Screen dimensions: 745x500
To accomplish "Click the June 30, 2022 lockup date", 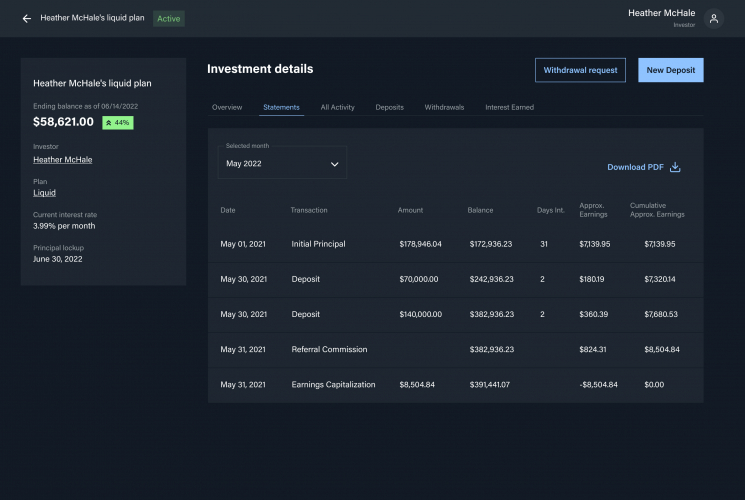I will pyautogui.click(x=57, y=259).
